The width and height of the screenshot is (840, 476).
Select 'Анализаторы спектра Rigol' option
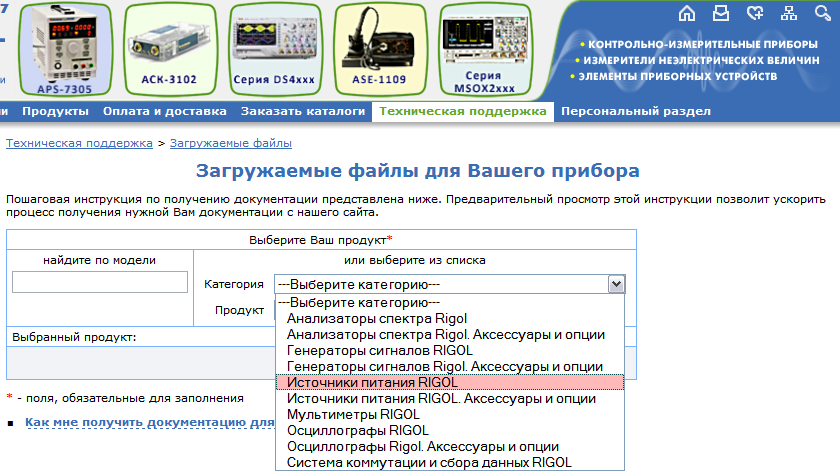click(362, 319)
